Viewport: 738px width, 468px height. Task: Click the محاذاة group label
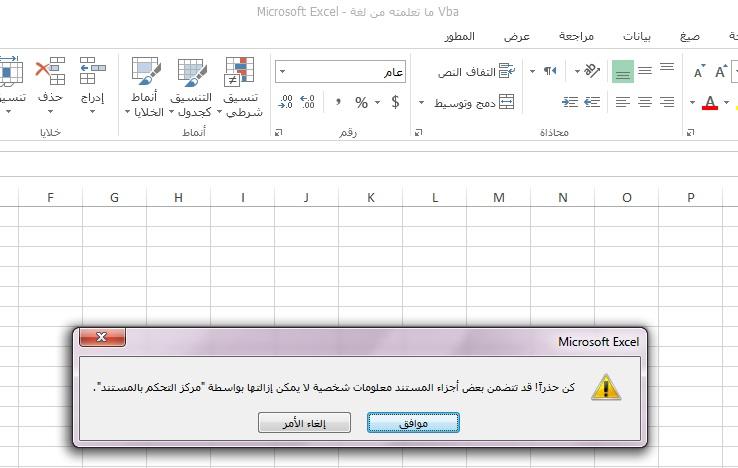[x=554, y=133]
